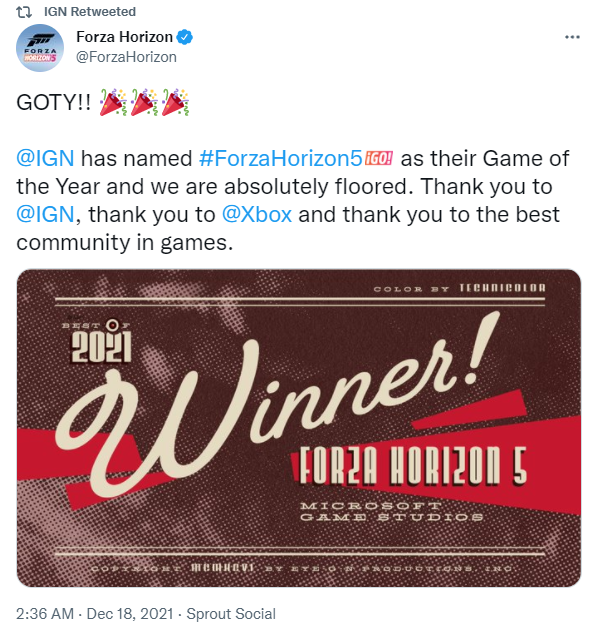
Task: Open the @ForzaHorizon handle link
Action: 126,57
